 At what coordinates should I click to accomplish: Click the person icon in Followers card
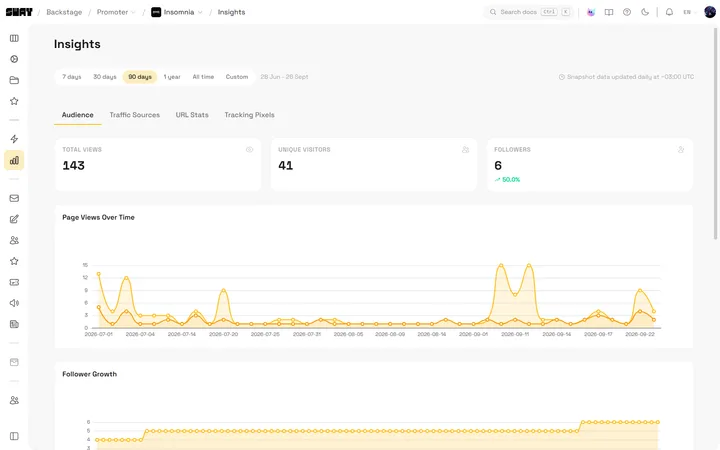tap(681, 150)
